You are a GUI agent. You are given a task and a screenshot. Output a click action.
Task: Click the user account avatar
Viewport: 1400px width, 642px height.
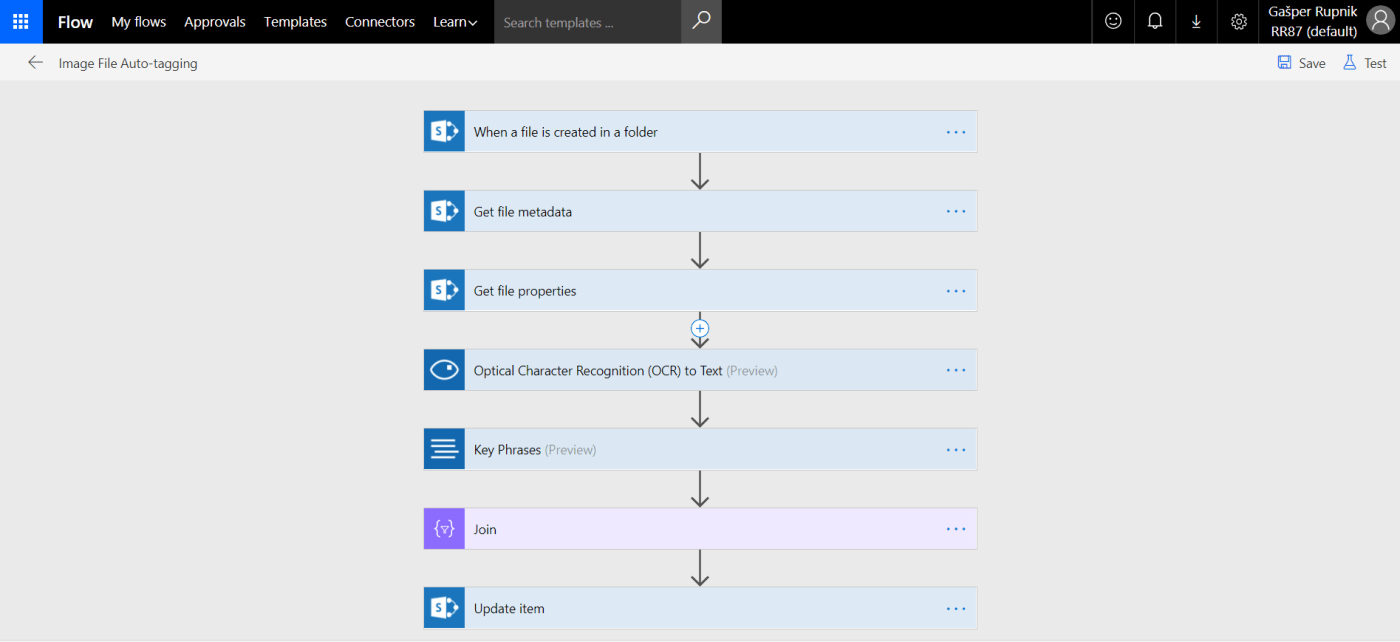(x=1380, y=21)
